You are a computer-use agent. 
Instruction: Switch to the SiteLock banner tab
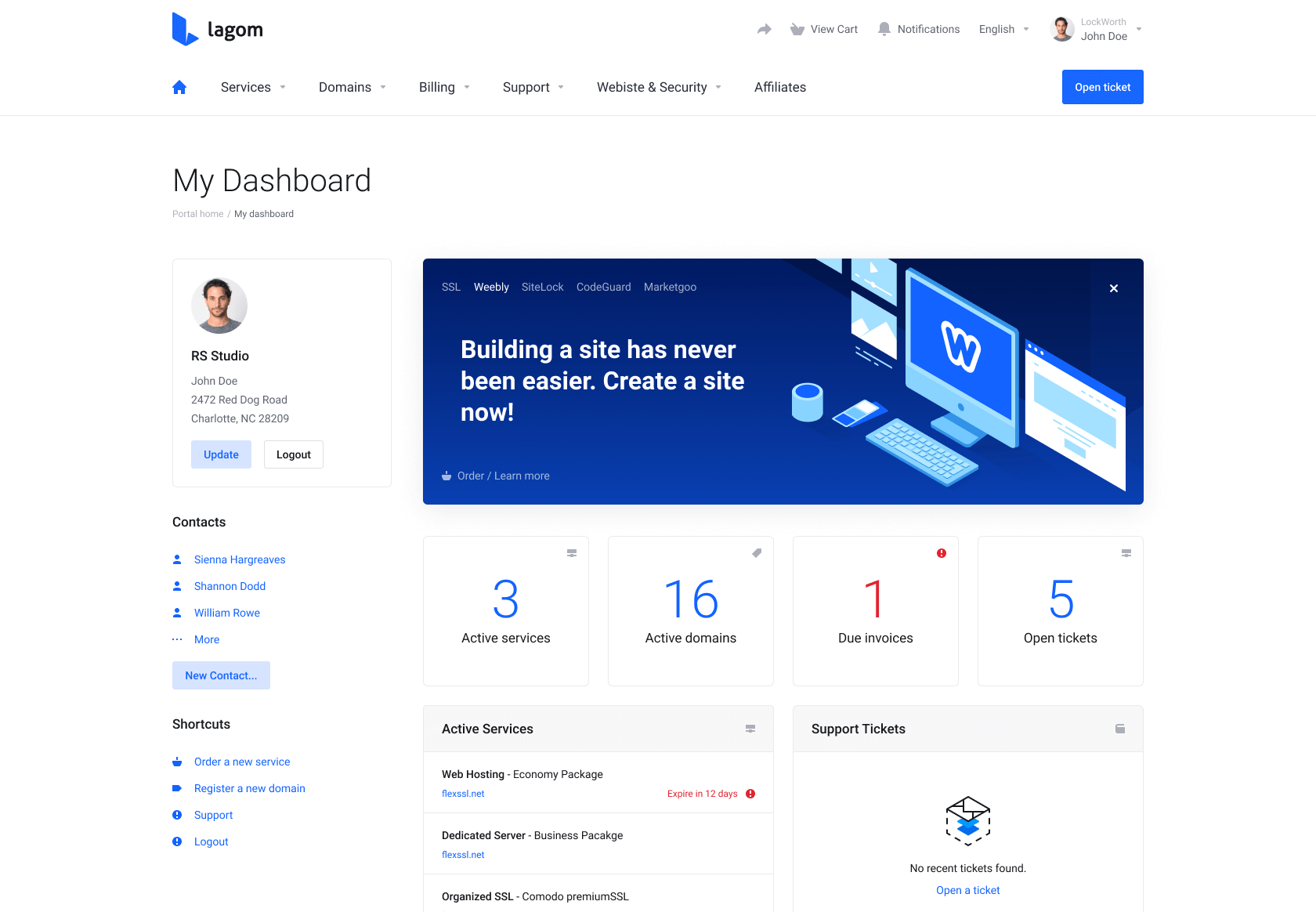(x=542, y=287)
